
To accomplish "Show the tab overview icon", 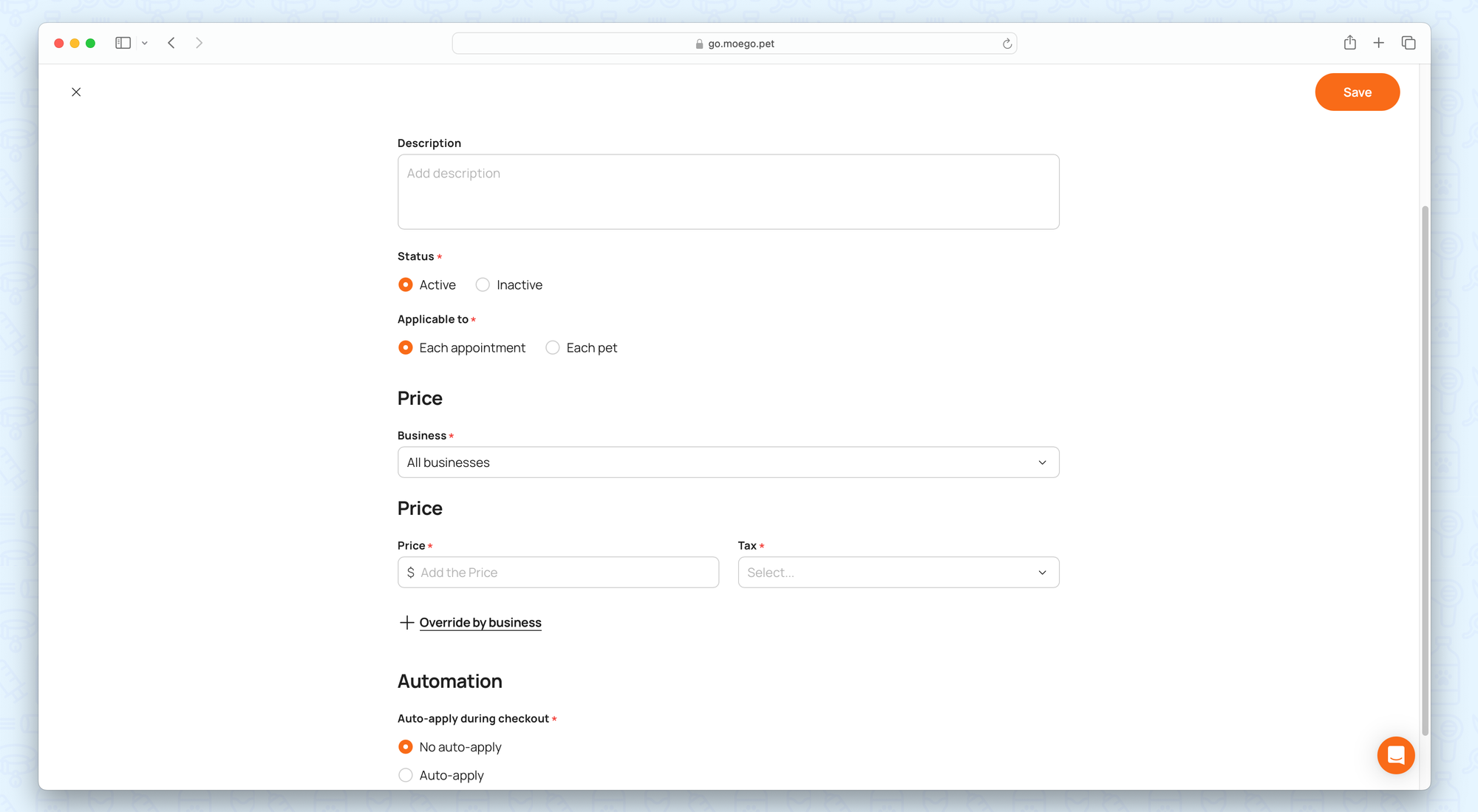I will 1408,43.
